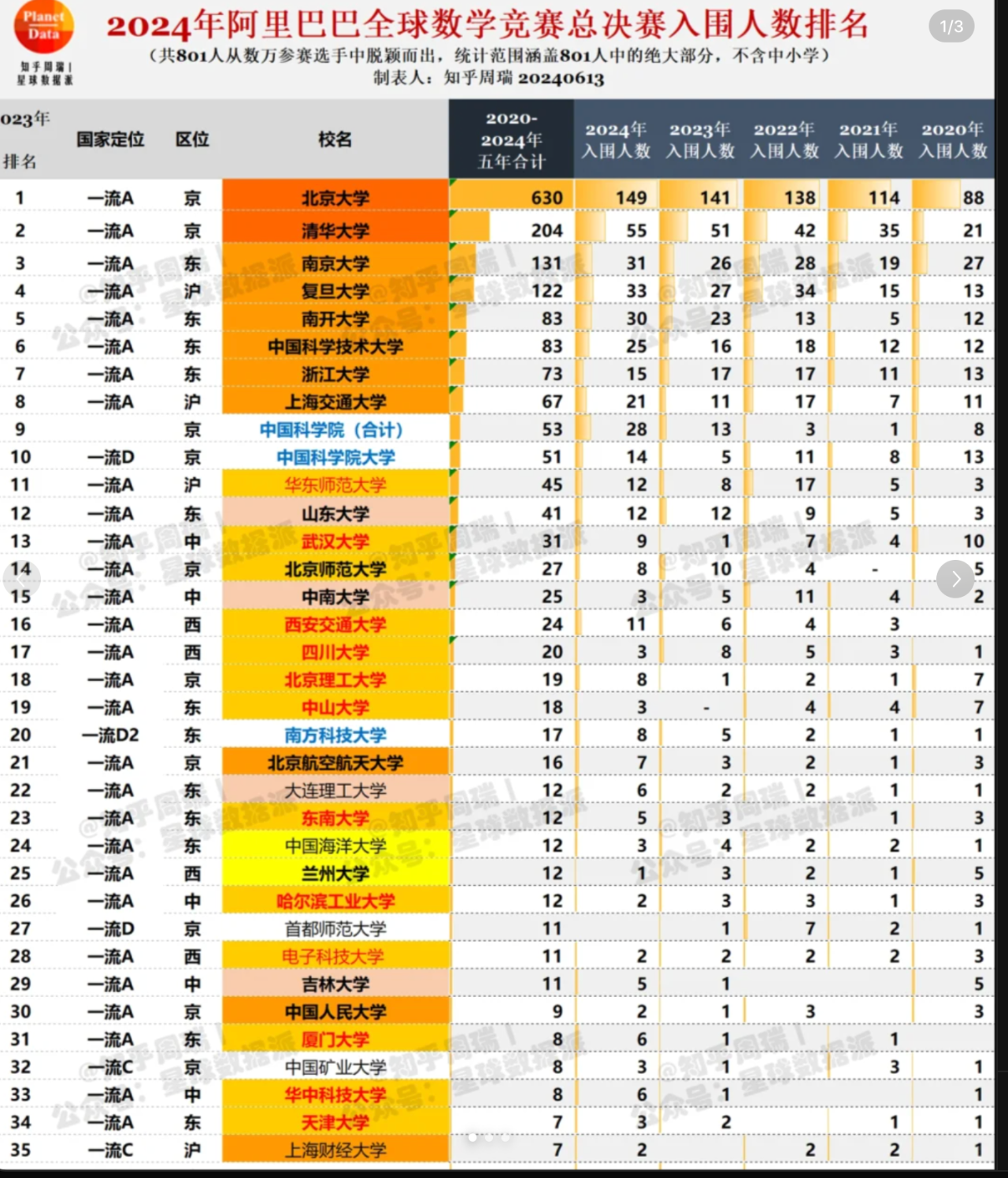Click the 中国人民大学 school name cell
This screenshot has width=1008, height=1178.
pos(335,1011)
